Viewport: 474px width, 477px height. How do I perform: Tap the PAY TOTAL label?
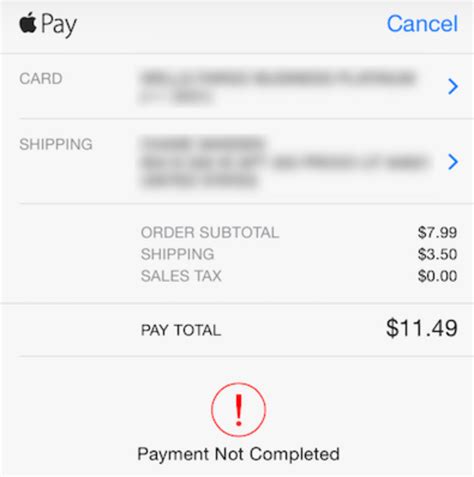tap(181, 330)
